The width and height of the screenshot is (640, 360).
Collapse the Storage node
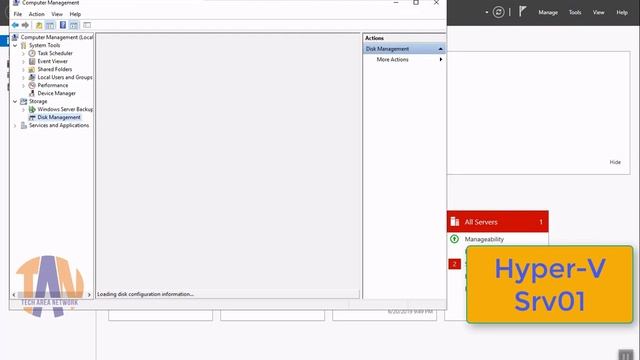[15, 101]
